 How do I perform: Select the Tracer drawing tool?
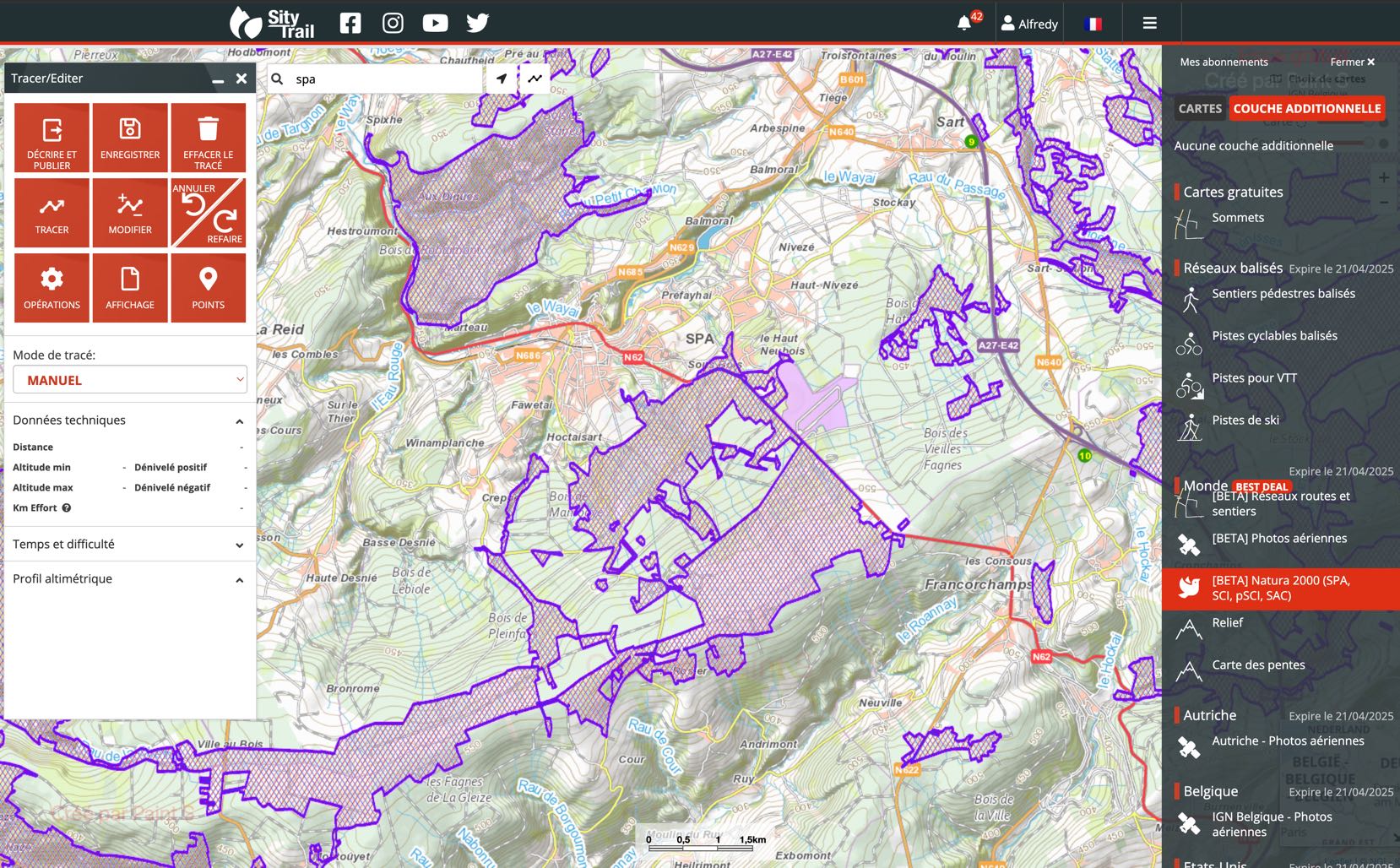pos(52,213)
